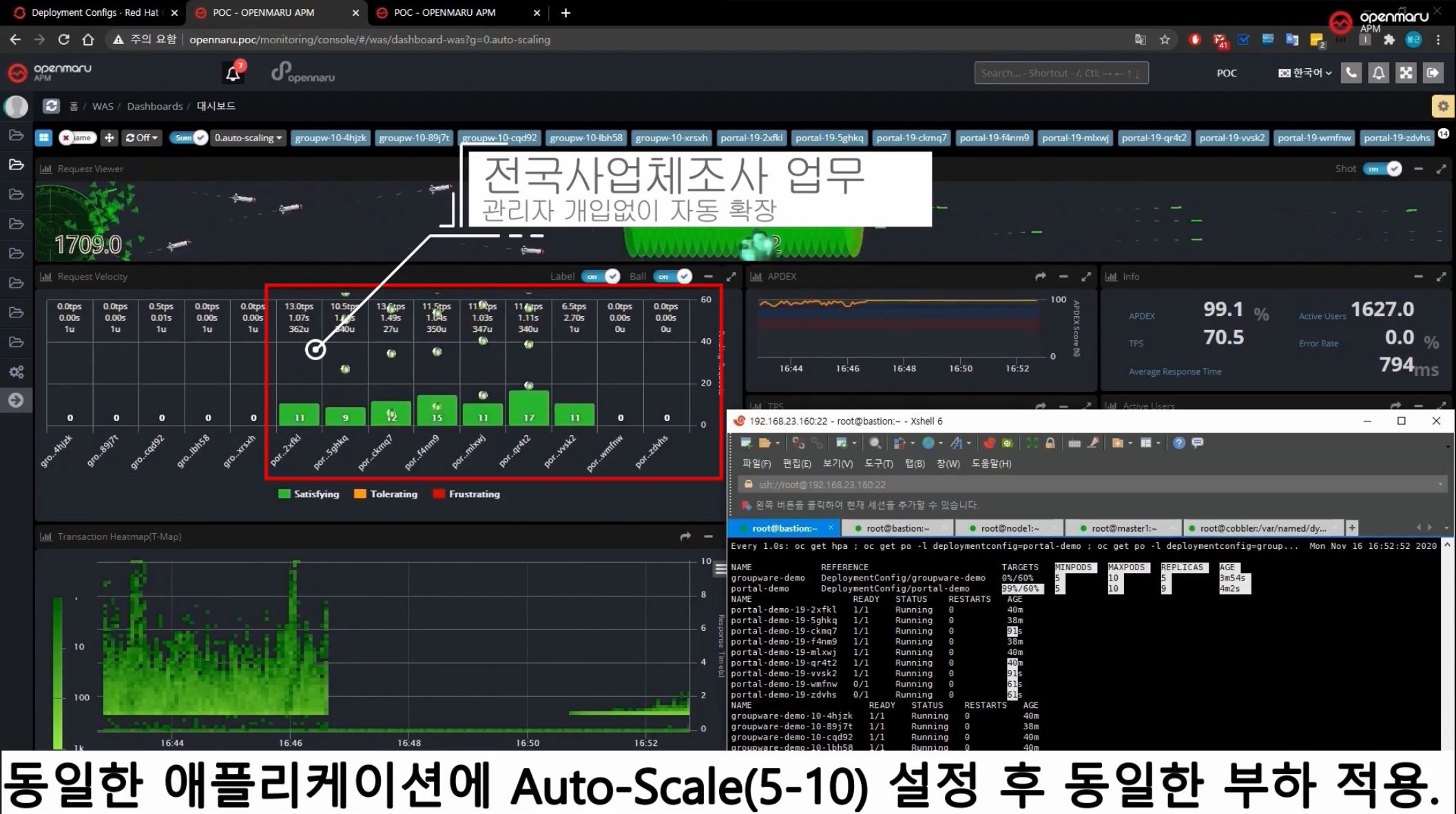Add a new Xshell session tab

click(1352, 528)
